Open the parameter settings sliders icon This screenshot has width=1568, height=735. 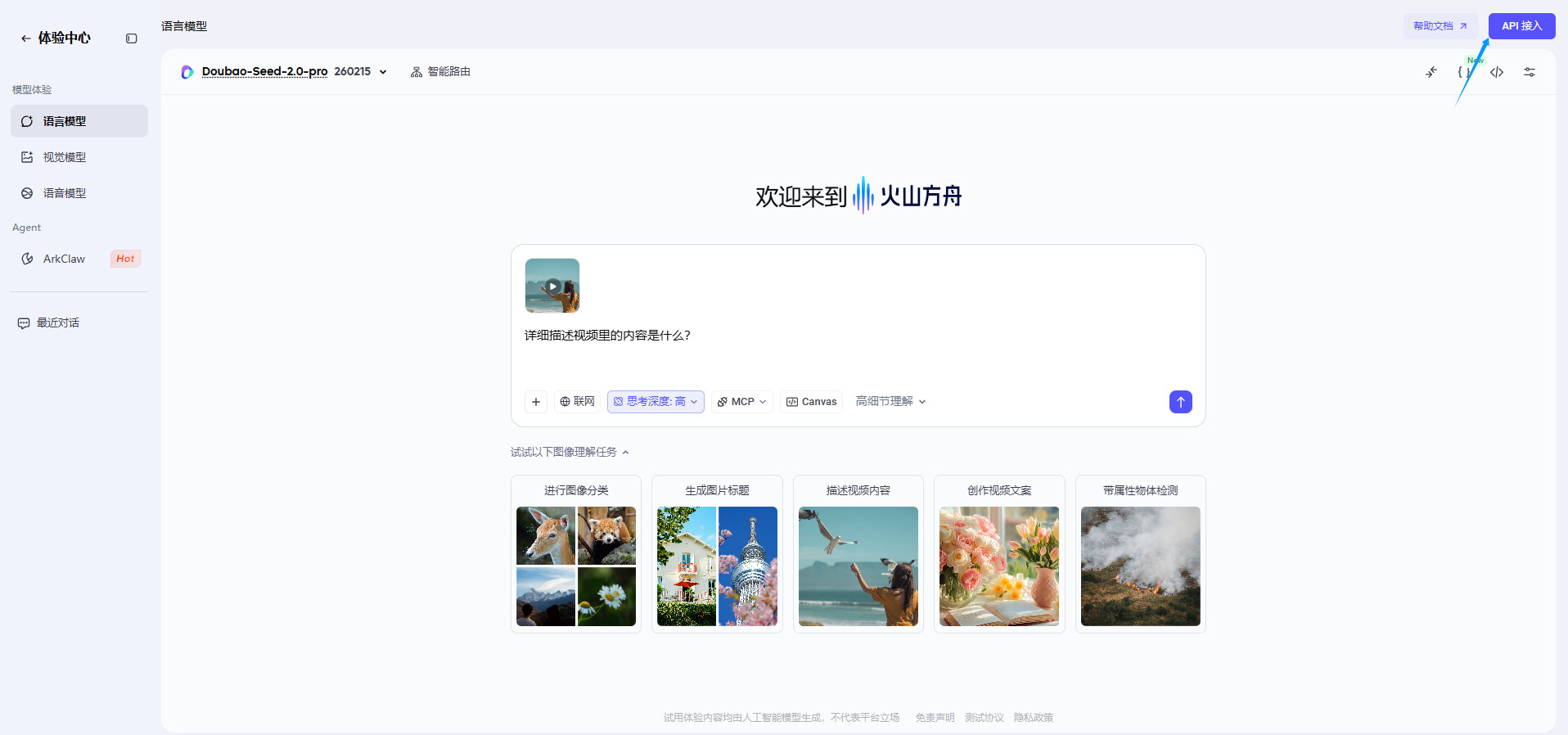point(1530,72)
